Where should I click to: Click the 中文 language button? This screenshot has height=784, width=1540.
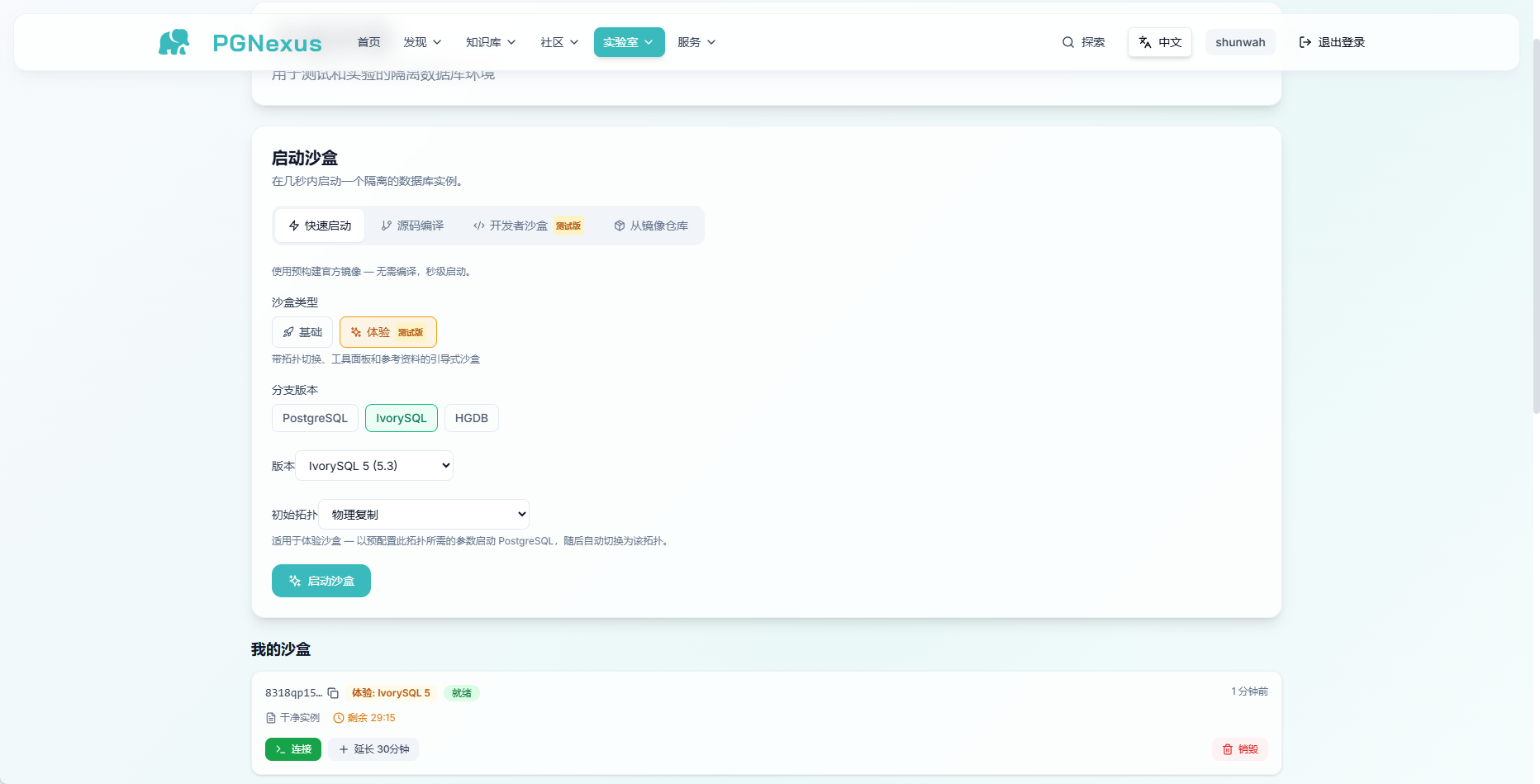(x=1160, y=42)
